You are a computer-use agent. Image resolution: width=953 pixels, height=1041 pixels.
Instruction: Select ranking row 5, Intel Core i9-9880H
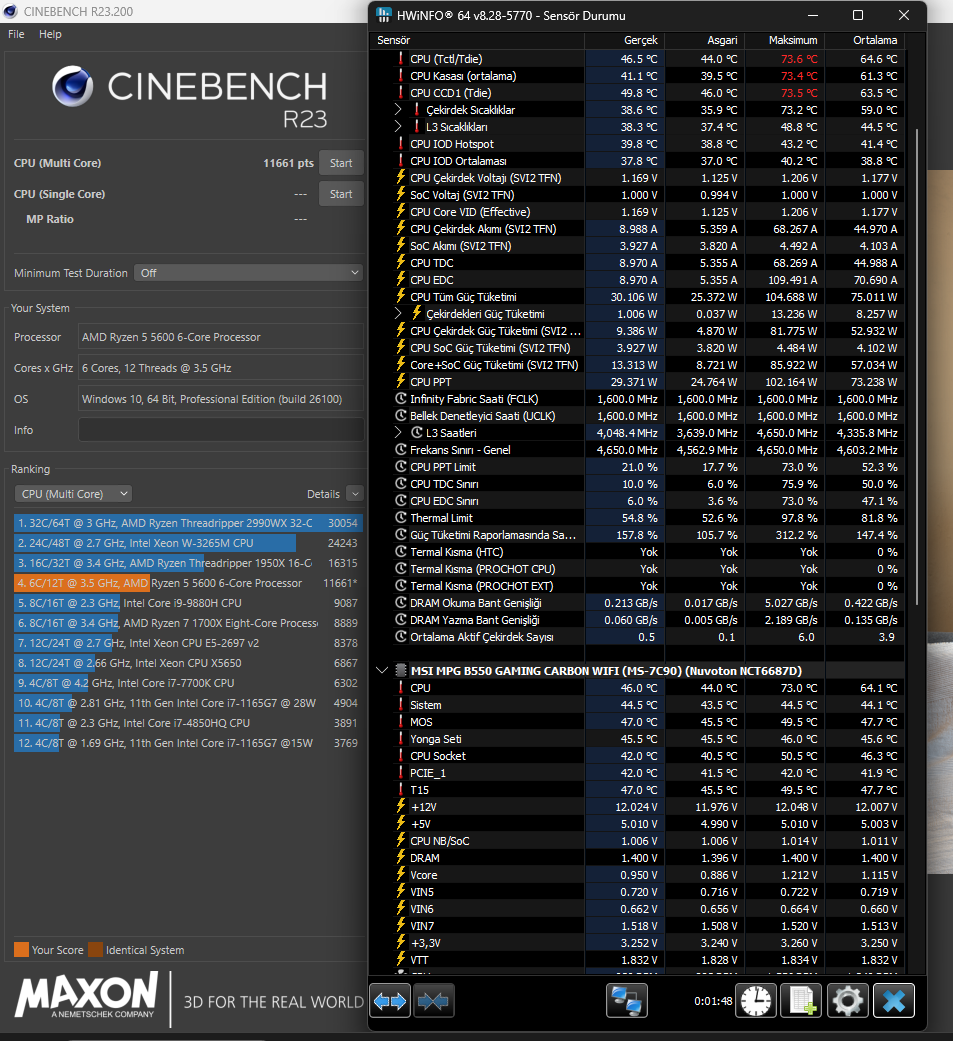click(188, 603)
